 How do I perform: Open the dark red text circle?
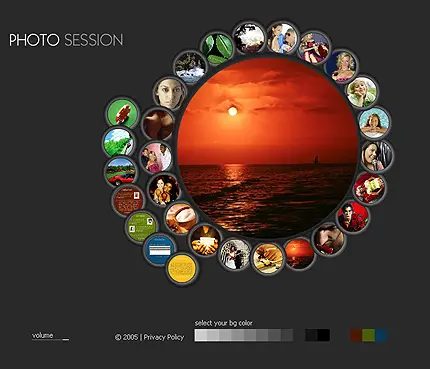coord(128,200)
